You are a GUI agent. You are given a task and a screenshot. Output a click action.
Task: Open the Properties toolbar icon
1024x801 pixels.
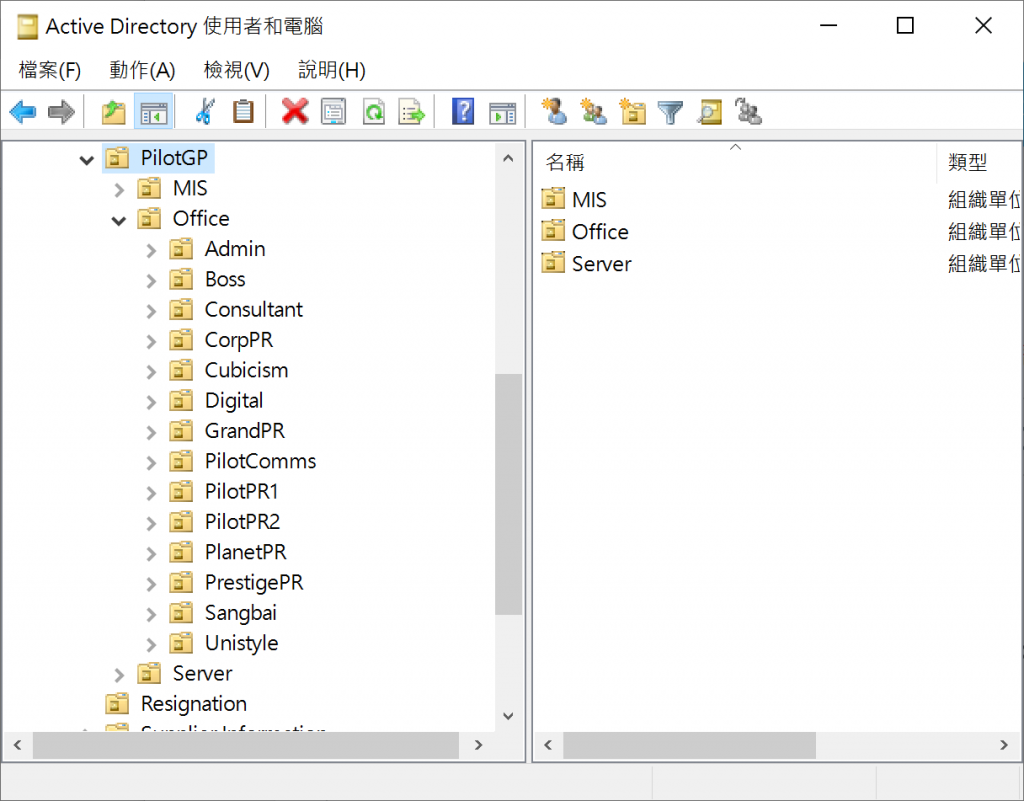click(x=334, y=112)
